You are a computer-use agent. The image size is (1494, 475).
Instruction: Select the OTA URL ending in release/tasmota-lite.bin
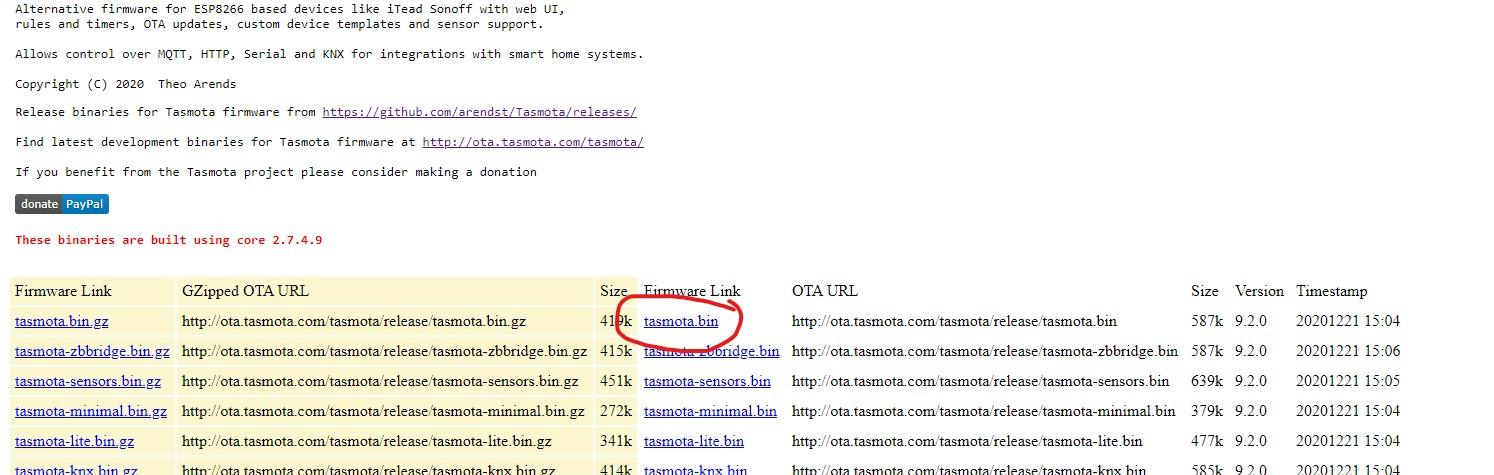[967, 441]
